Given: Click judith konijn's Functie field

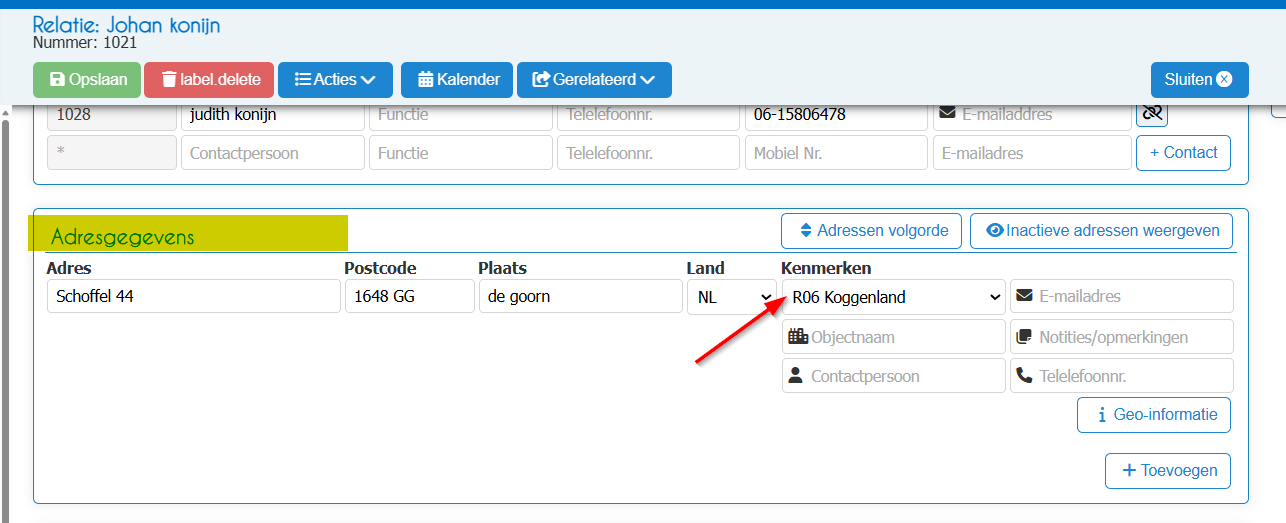Looking at the screenshot, I should [x=460, y=114].
